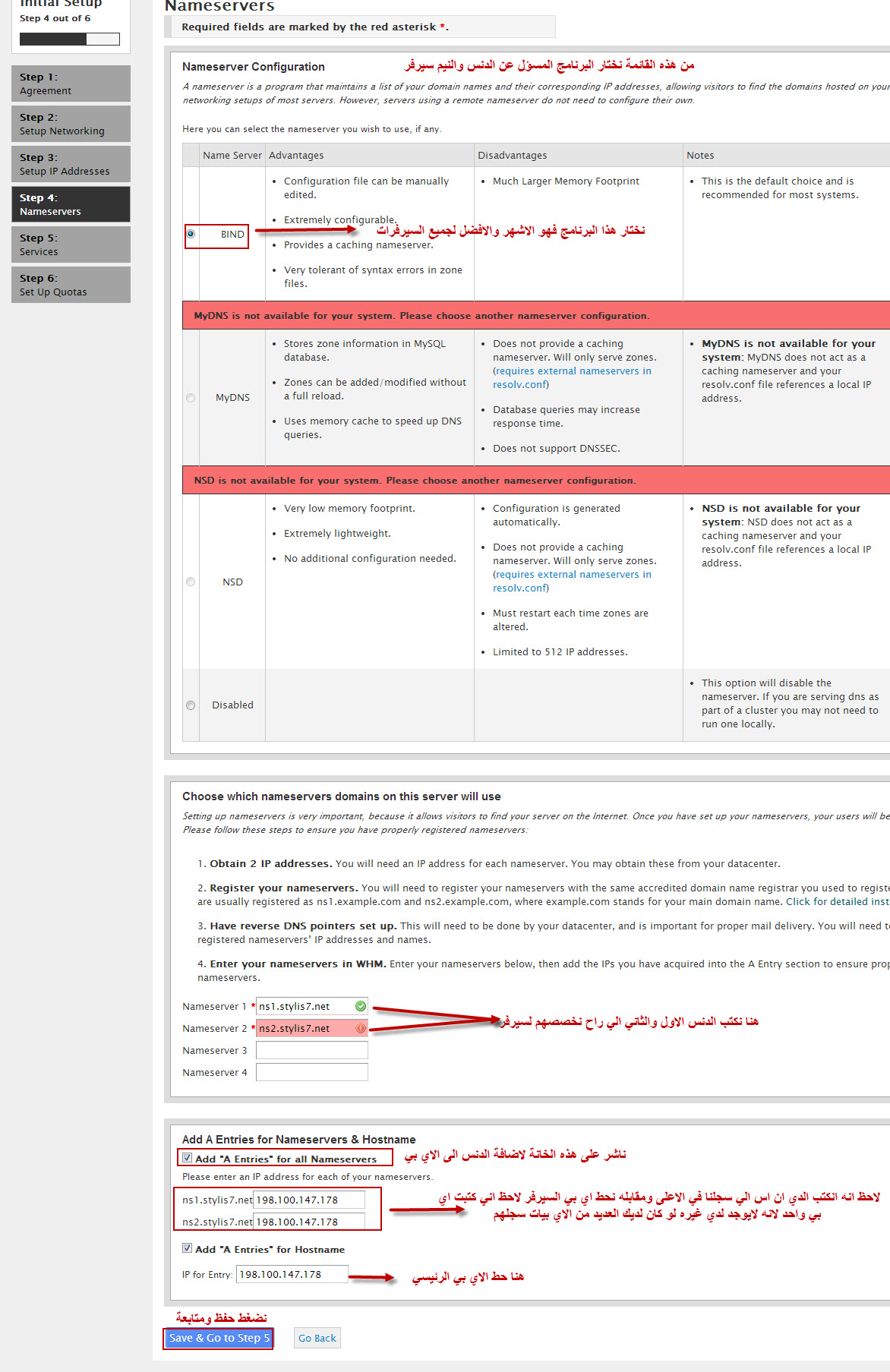890x1372 pixels.
Task: Open Step 5: Services in sidebar
Action: [x=71, y=244]
